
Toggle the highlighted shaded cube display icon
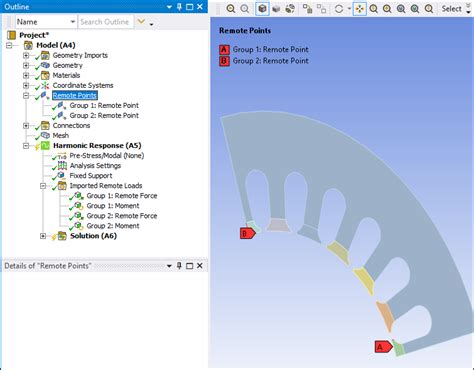(x=262, y=9)
